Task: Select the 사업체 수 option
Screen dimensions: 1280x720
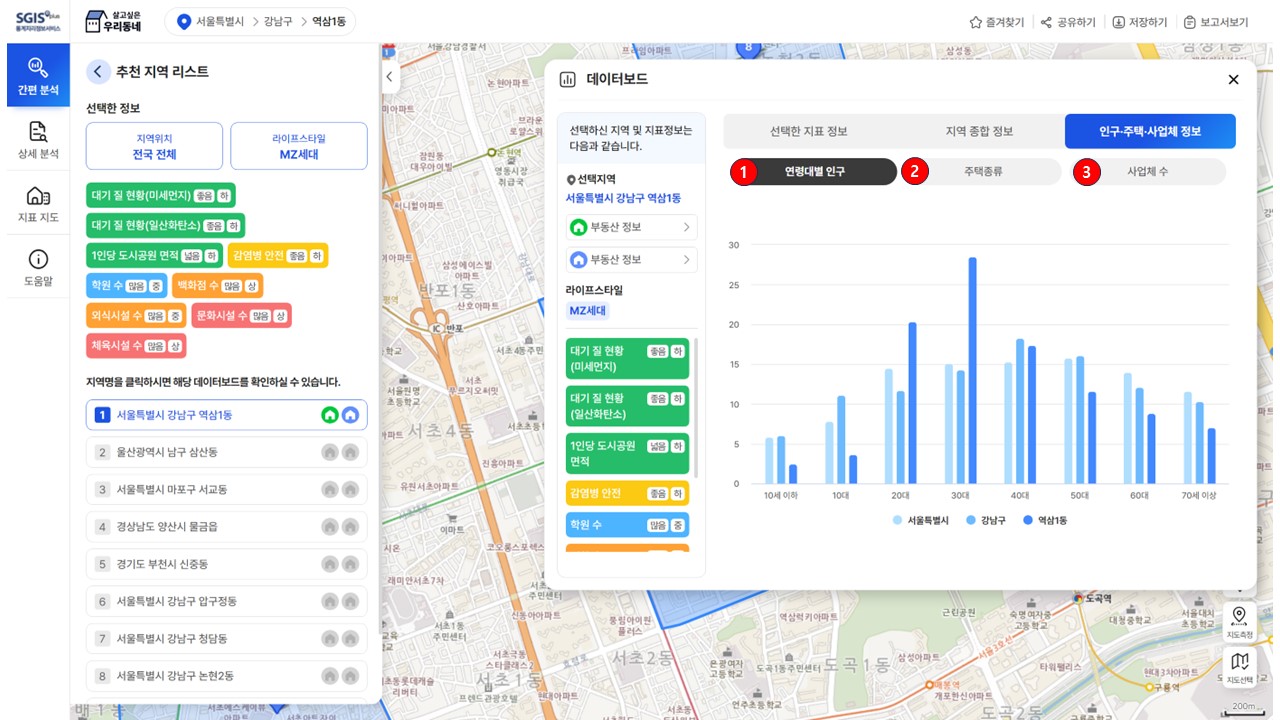Action: point(1148,172)
